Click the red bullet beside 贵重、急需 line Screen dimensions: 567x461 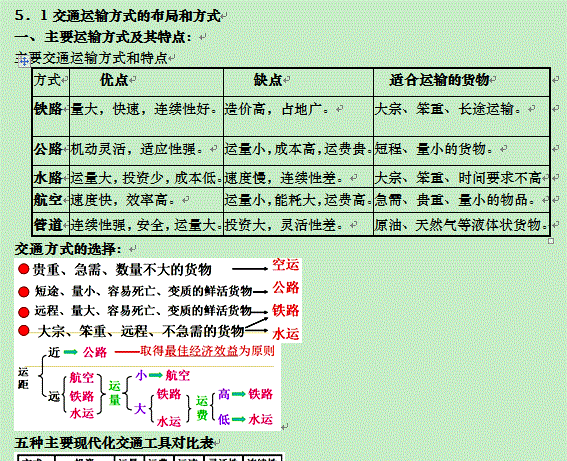pyautogui.click(x=24, y=269)
